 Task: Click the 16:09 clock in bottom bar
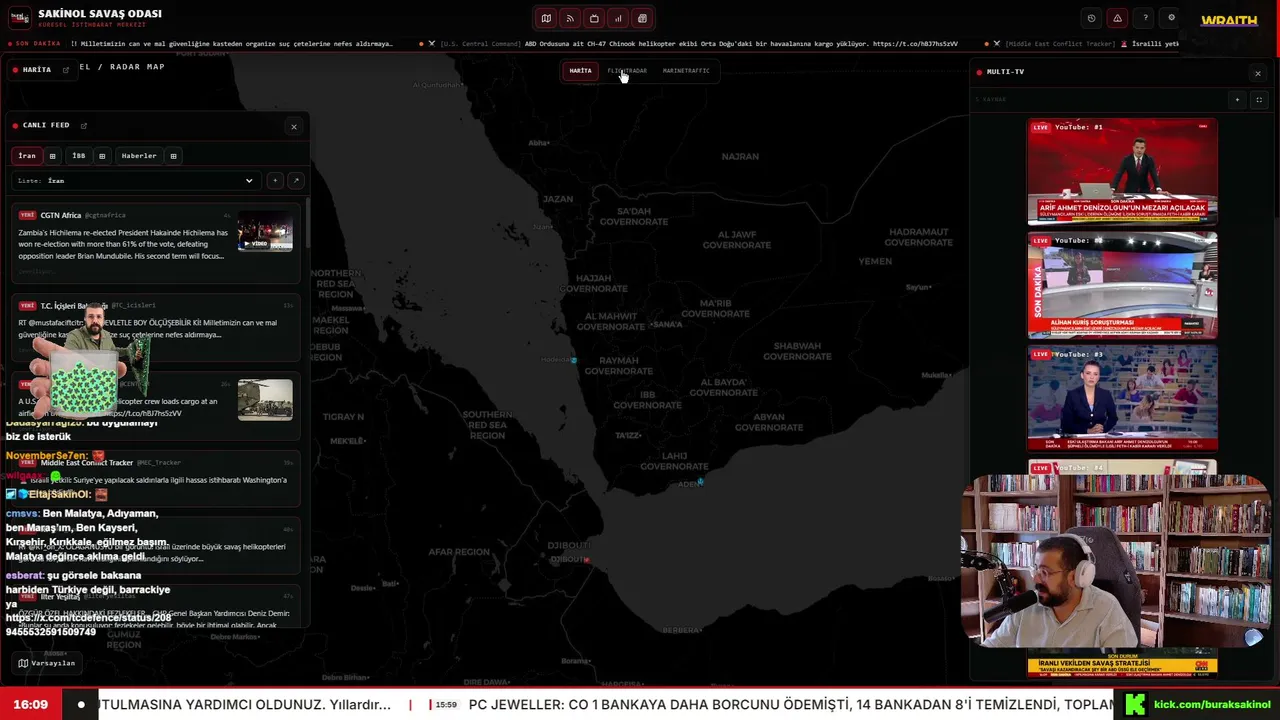[x=30, y=705]
